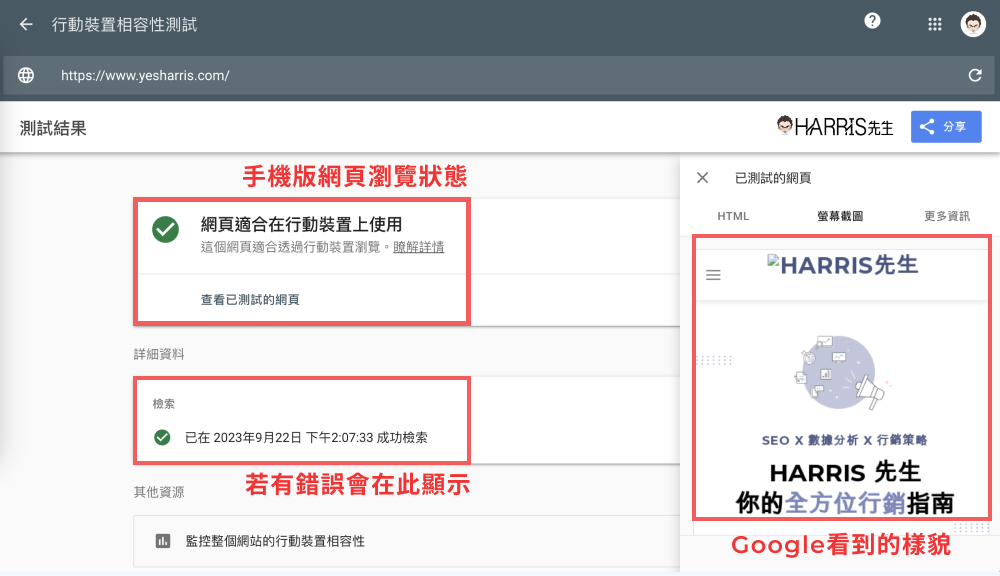Open the account avatar menu
This screenshot has height=576, width=1000.
point(973,24)
